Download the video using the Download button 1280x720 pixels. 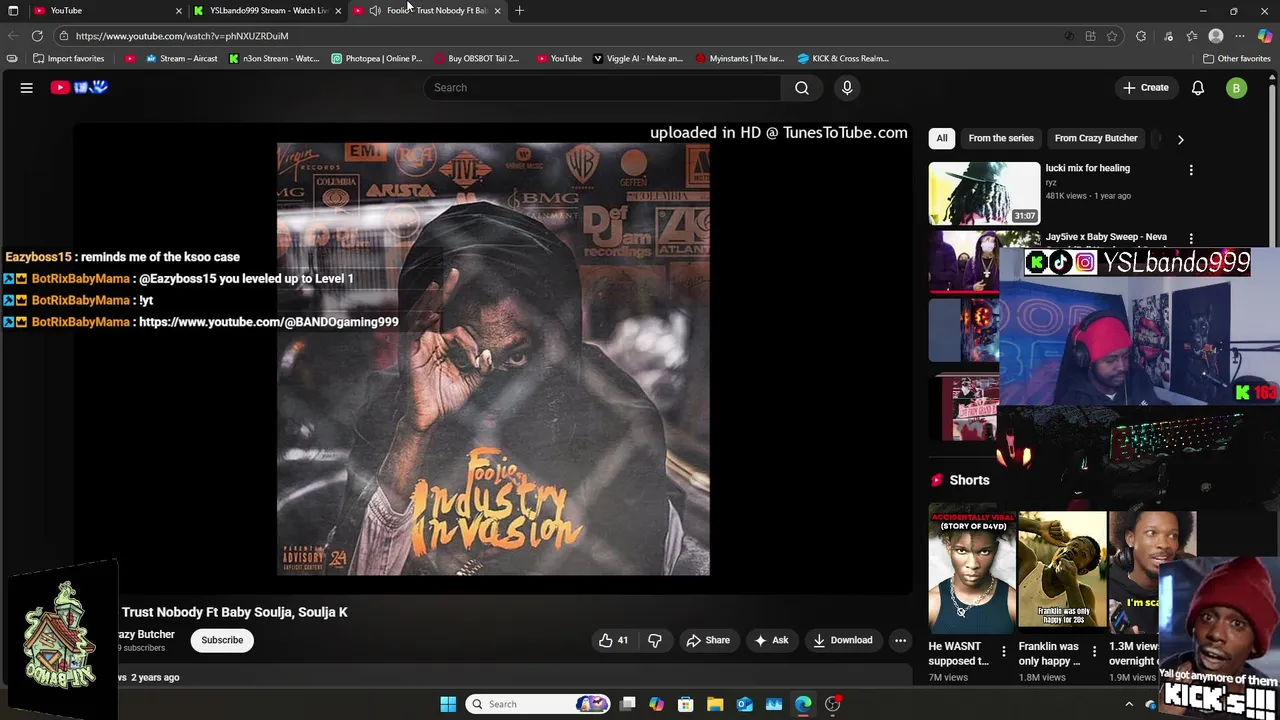click(x=842, y=640)
